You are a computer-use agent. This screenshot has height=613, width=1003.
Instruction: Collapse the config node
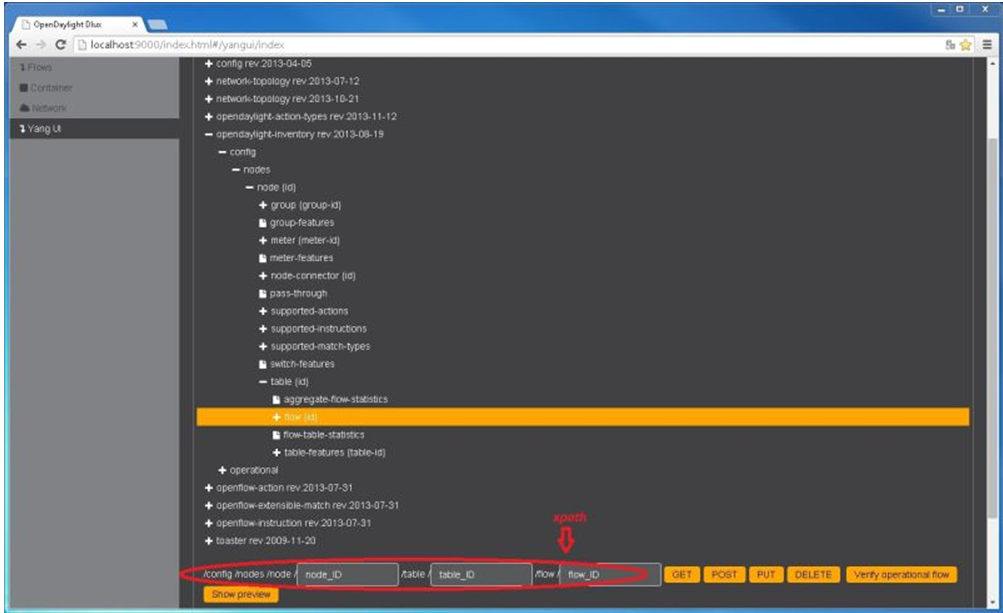[222, 152]
